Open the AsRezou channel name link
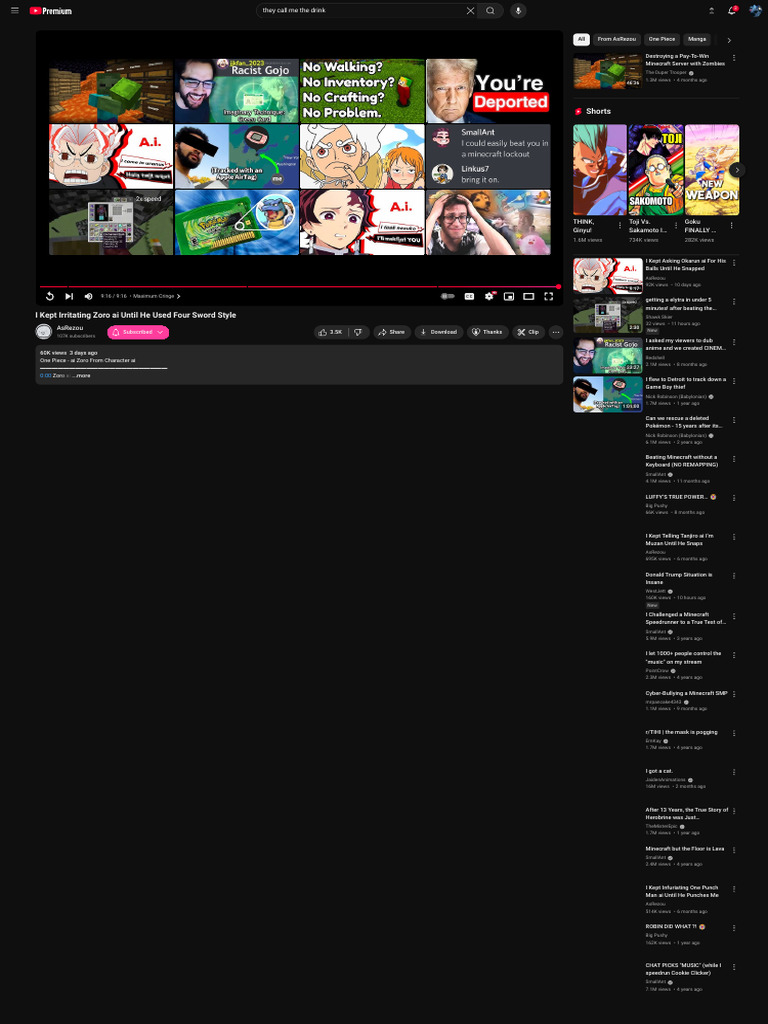Screen dimensions: 768x1024 70,328
